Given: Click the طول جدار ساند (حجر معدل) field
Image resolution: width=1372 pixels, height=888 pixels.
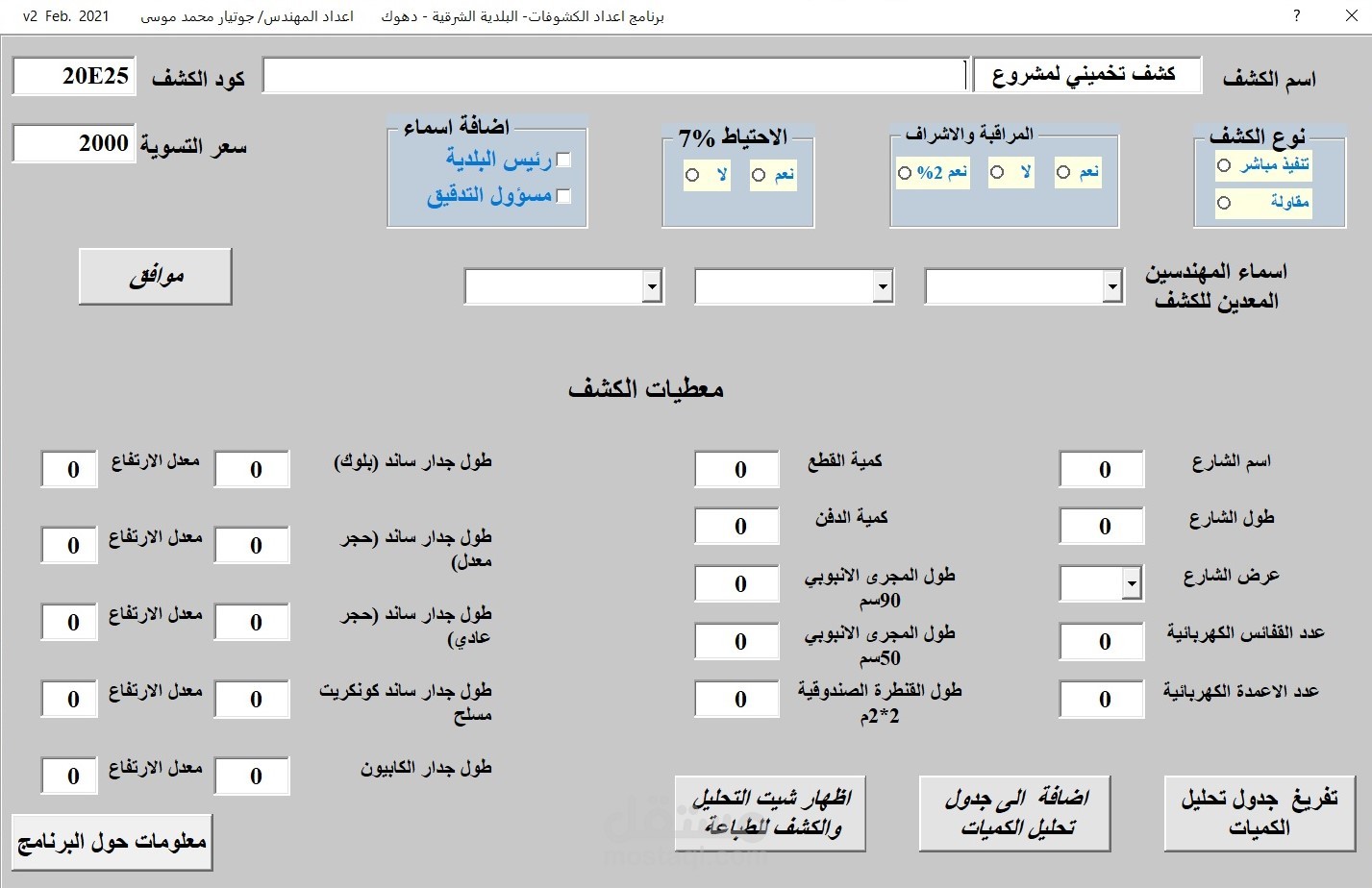Looking at the screenshot, I should coord(252,545).
